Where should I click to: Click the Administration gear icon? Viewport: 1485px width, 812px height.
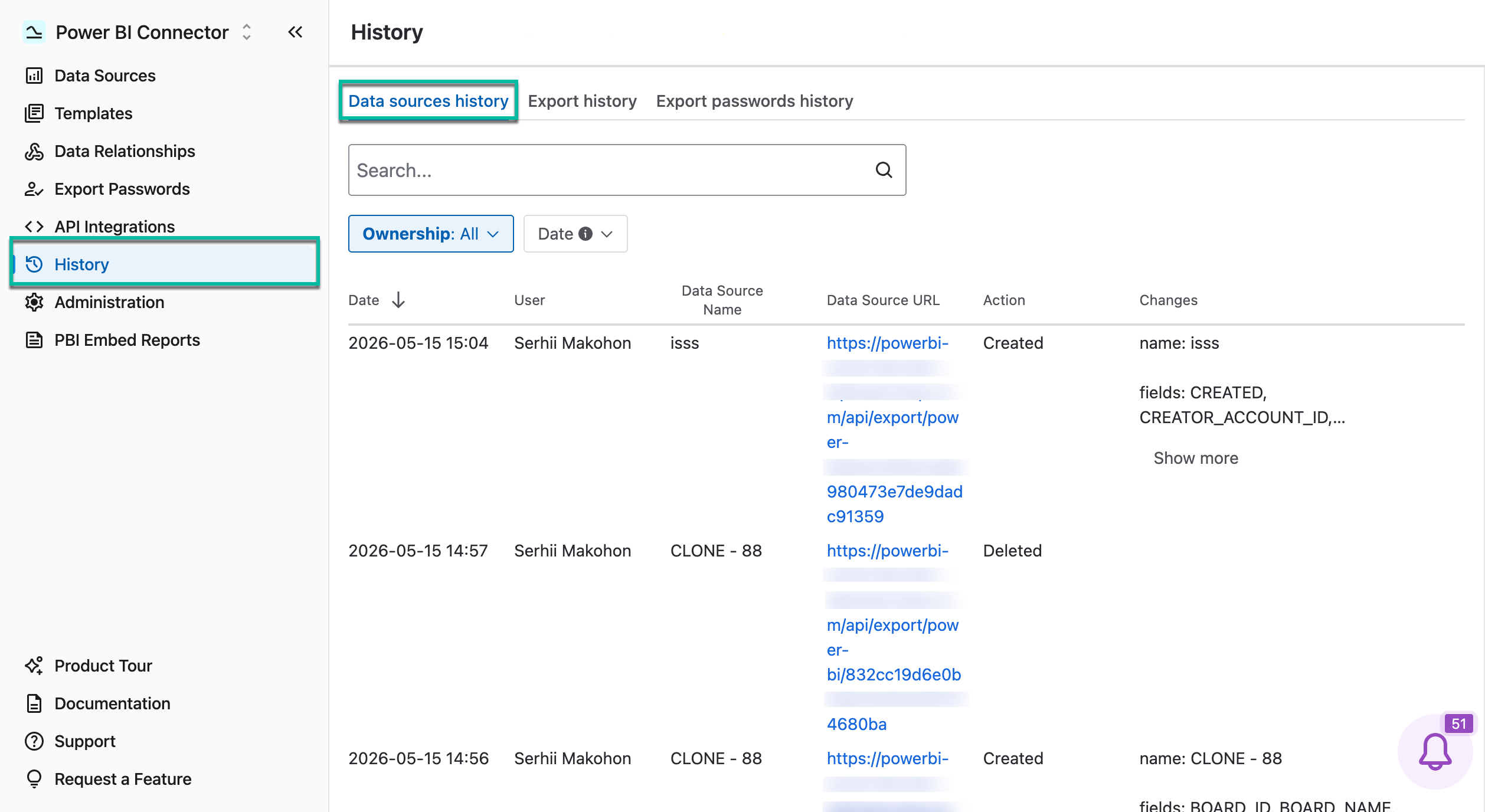click(x=34, y=302)
